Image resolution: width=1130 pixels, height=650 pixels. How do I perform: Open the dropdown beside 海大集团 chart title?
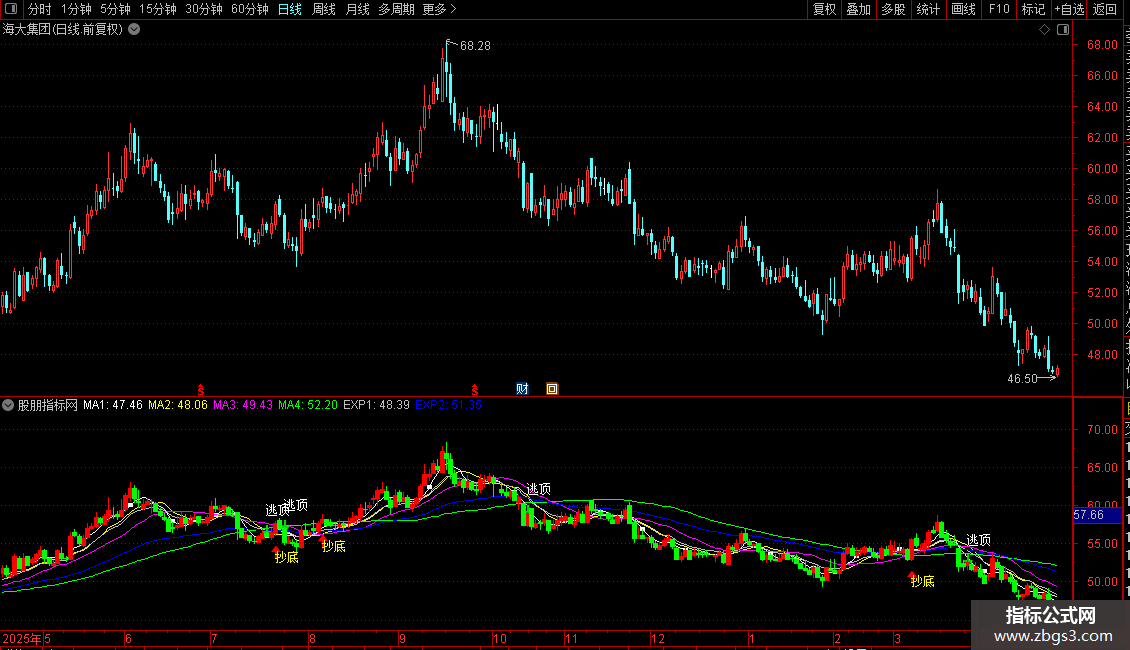[134, 30]
